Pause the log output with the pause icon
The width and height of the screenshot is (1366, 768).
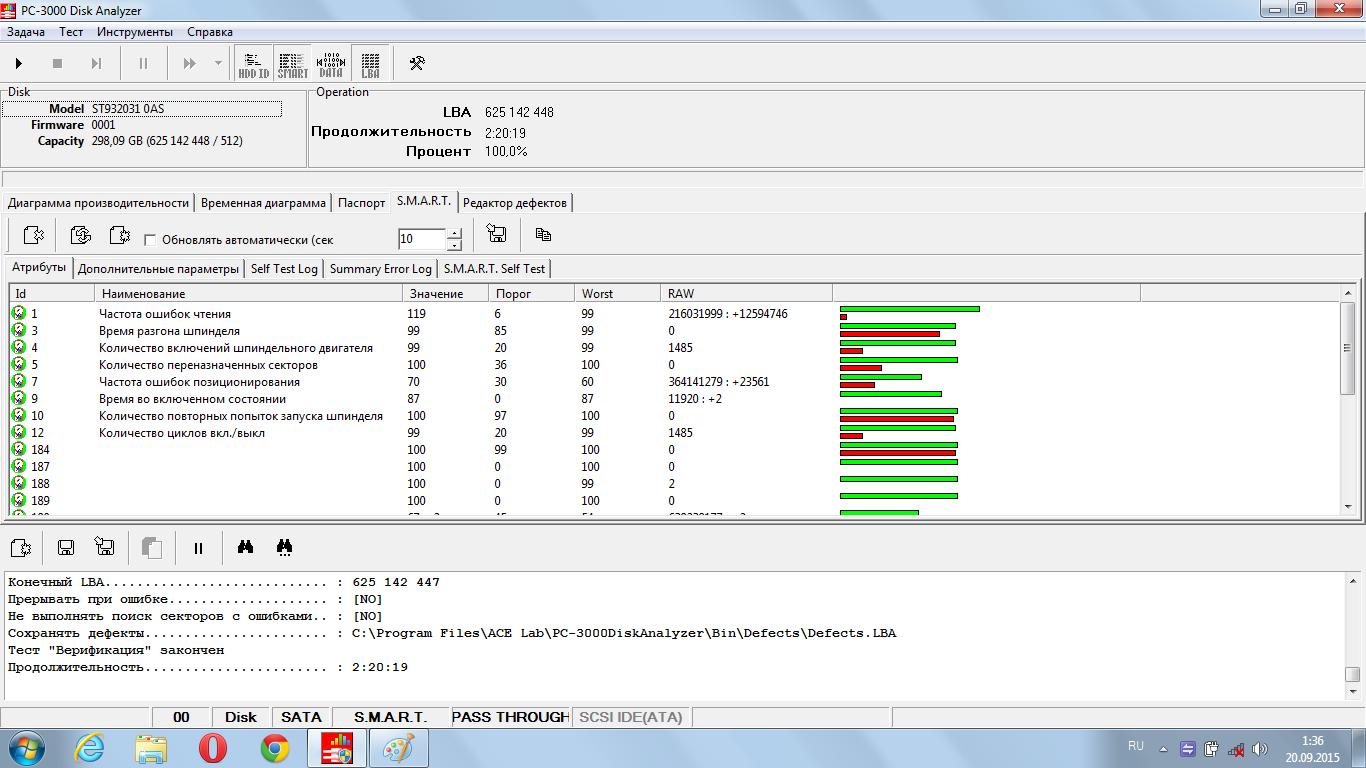point(198,547)
